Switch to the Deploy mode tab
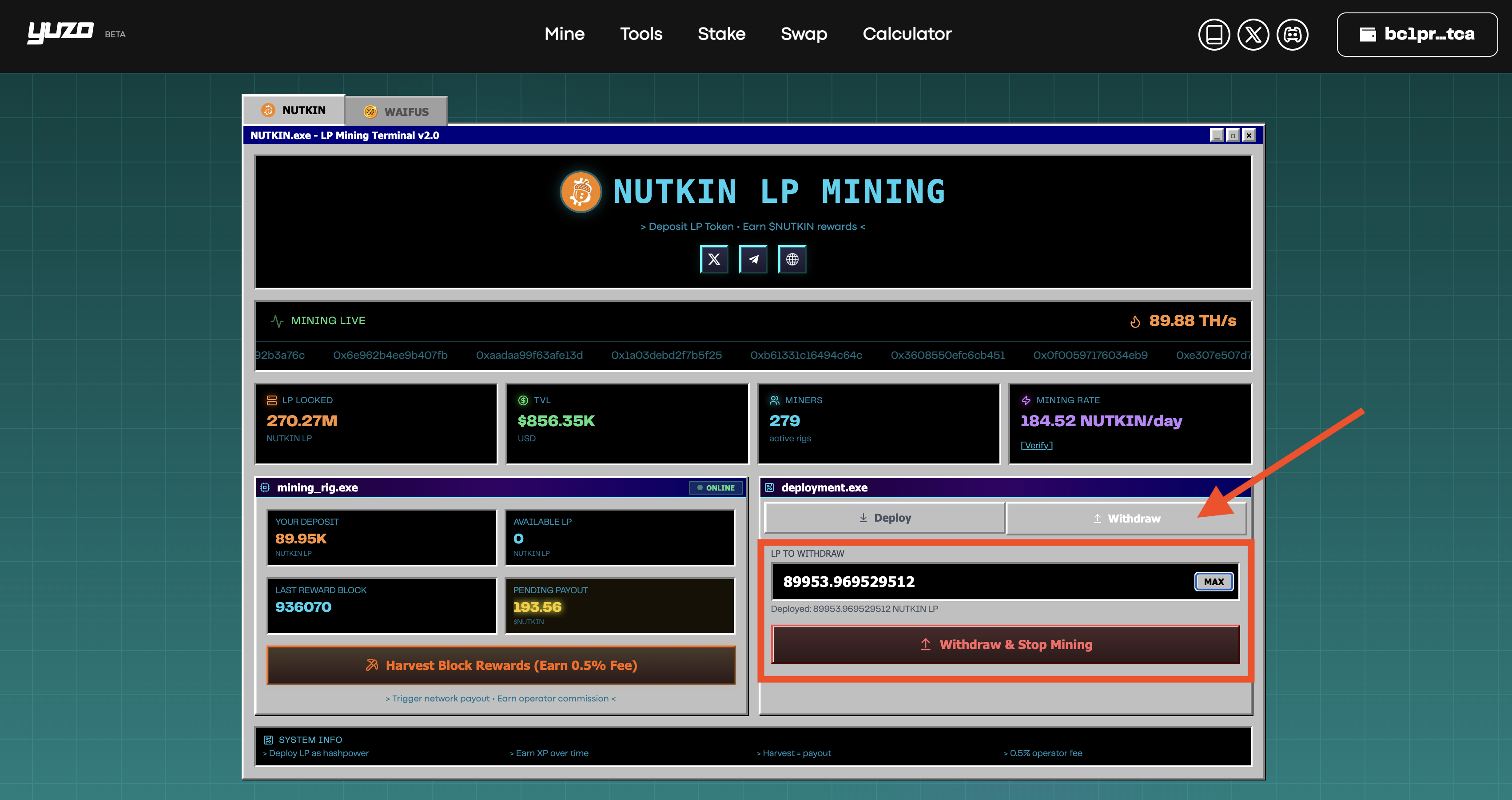 point(884,518)
